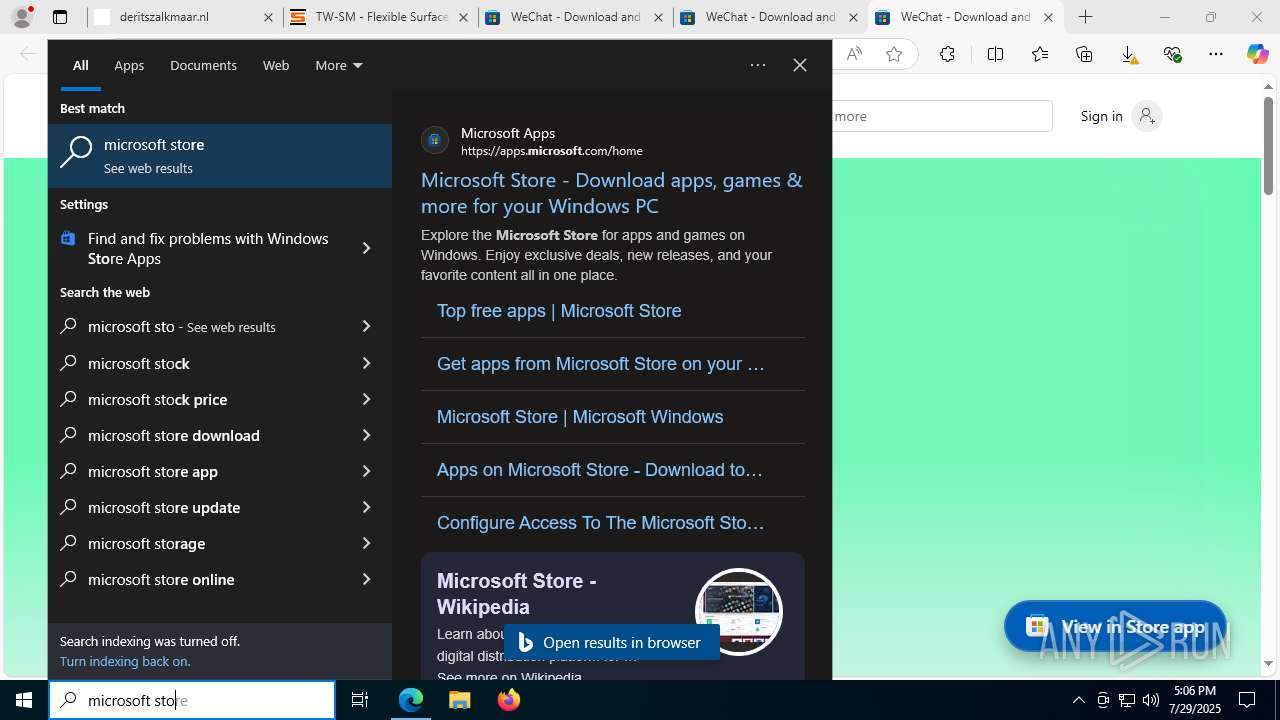Open the Copilot icon in Edge
The height and width of the screenshot is (720, 1280).
pos(1258,54)
